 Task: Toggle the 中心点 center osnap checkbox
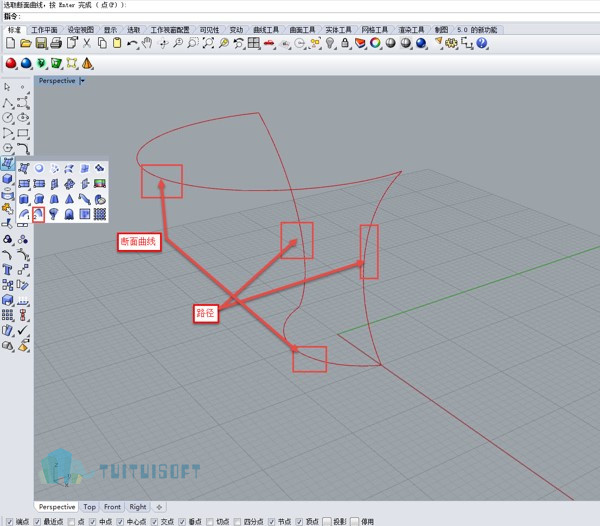(x=120, y=522)
